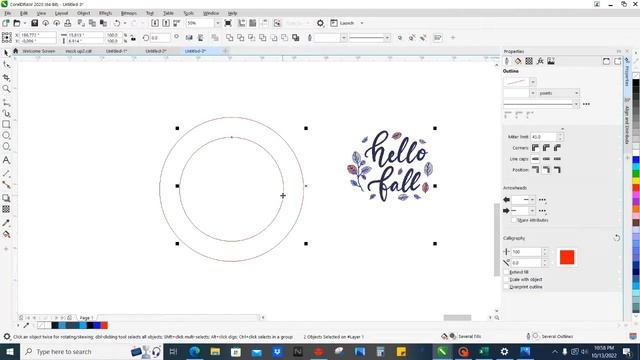Image resolution: width=640 pixels, height=360 pixels.
Task: Open line style settings ellipsis button
Action: 586,104
